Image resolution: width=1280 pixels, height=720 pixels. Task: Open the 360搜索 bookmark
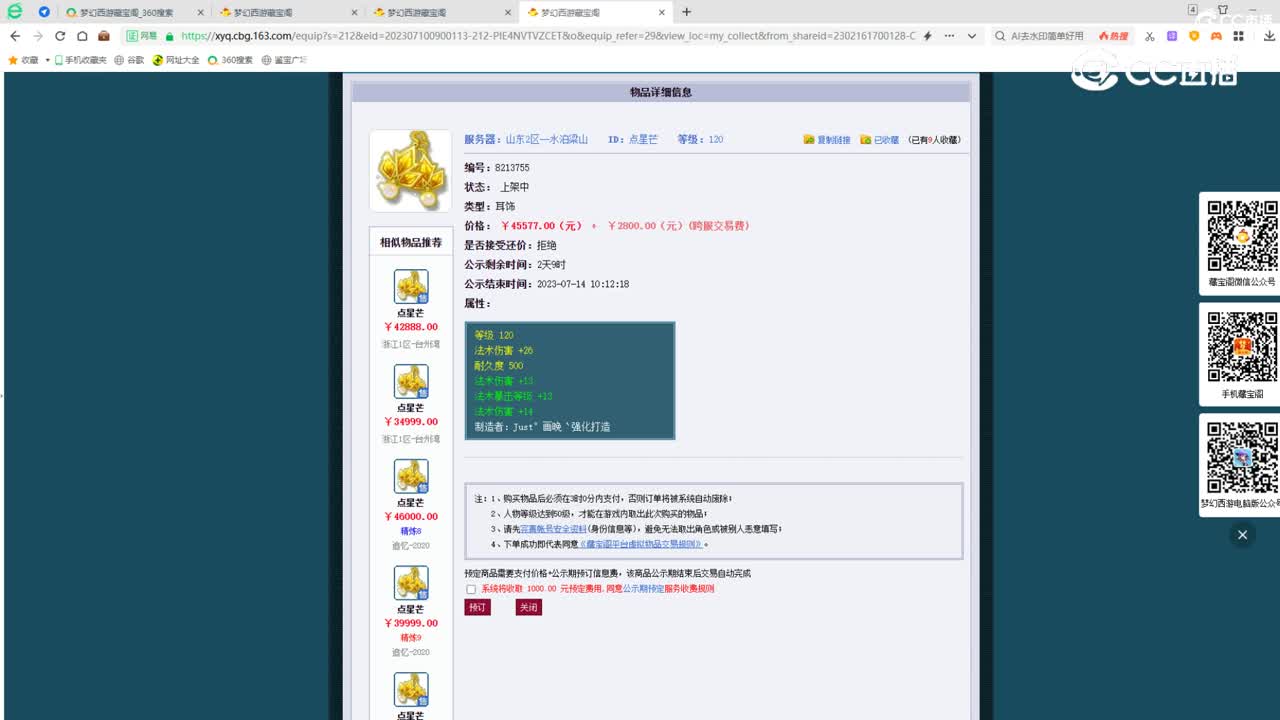coord(230,60)
